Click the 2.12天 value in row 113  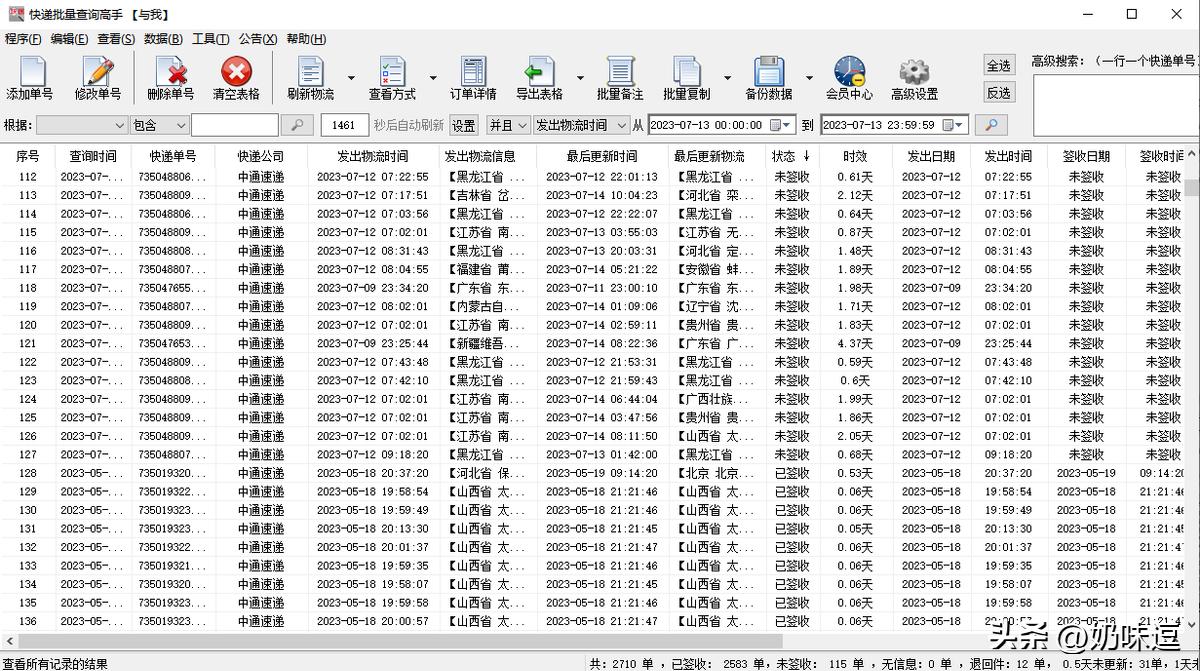click(x=855, y=196)
